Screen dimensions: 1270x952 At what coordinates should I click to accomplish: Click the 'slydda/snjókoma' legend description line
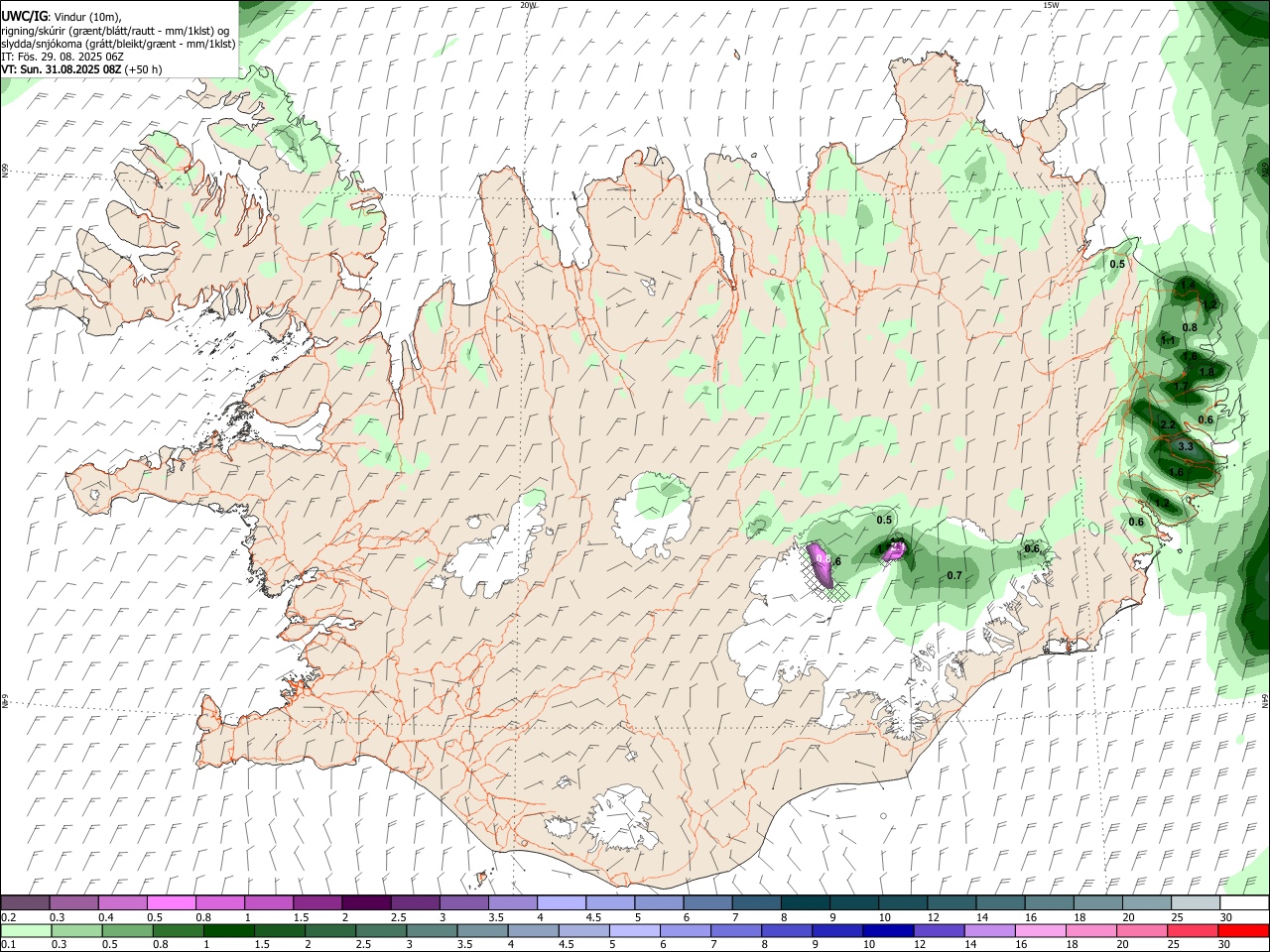coord(118,44)
